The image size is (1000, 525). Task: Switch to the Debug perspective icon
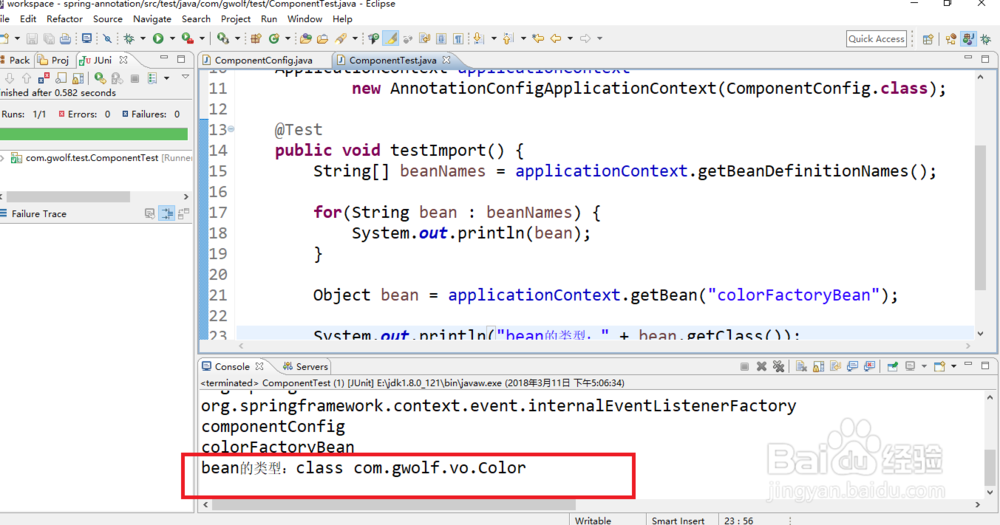click(x=985, y=39)
